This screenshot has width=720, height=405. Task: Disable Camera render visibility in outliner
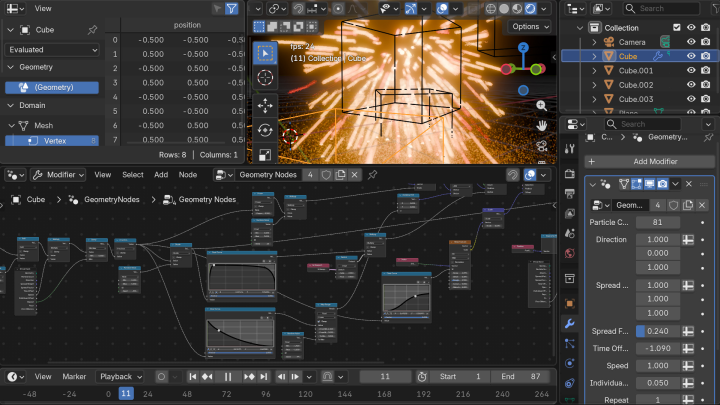point(707,42)
